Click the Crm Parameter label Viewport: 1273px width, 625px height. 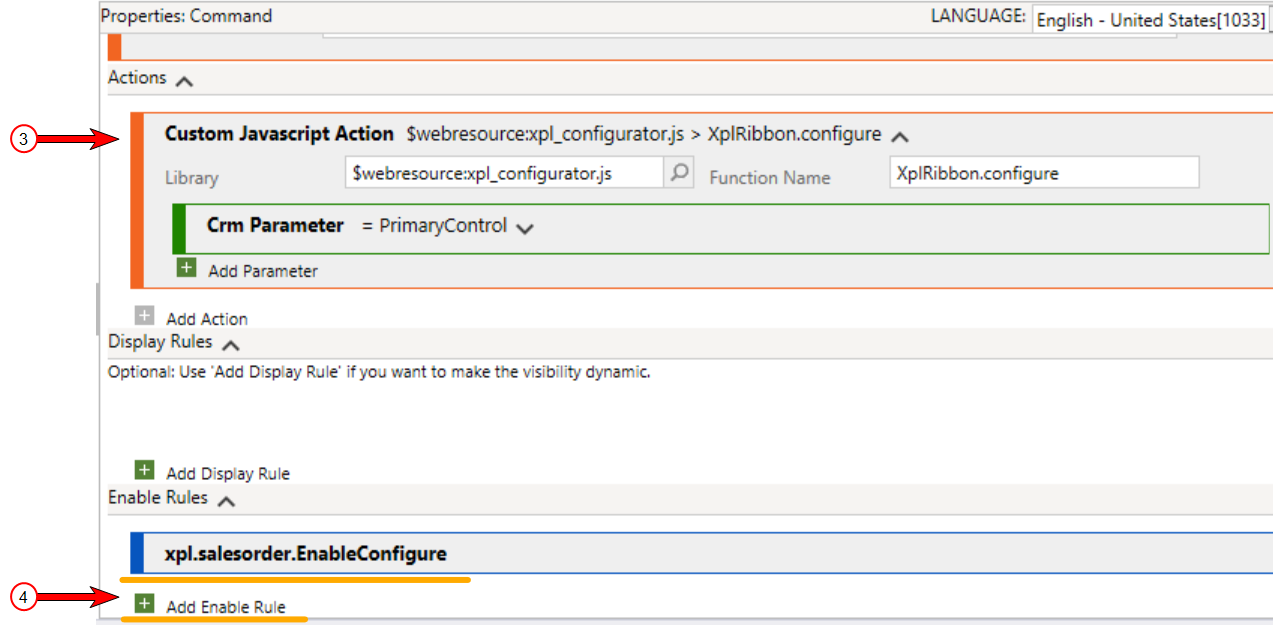275,225
